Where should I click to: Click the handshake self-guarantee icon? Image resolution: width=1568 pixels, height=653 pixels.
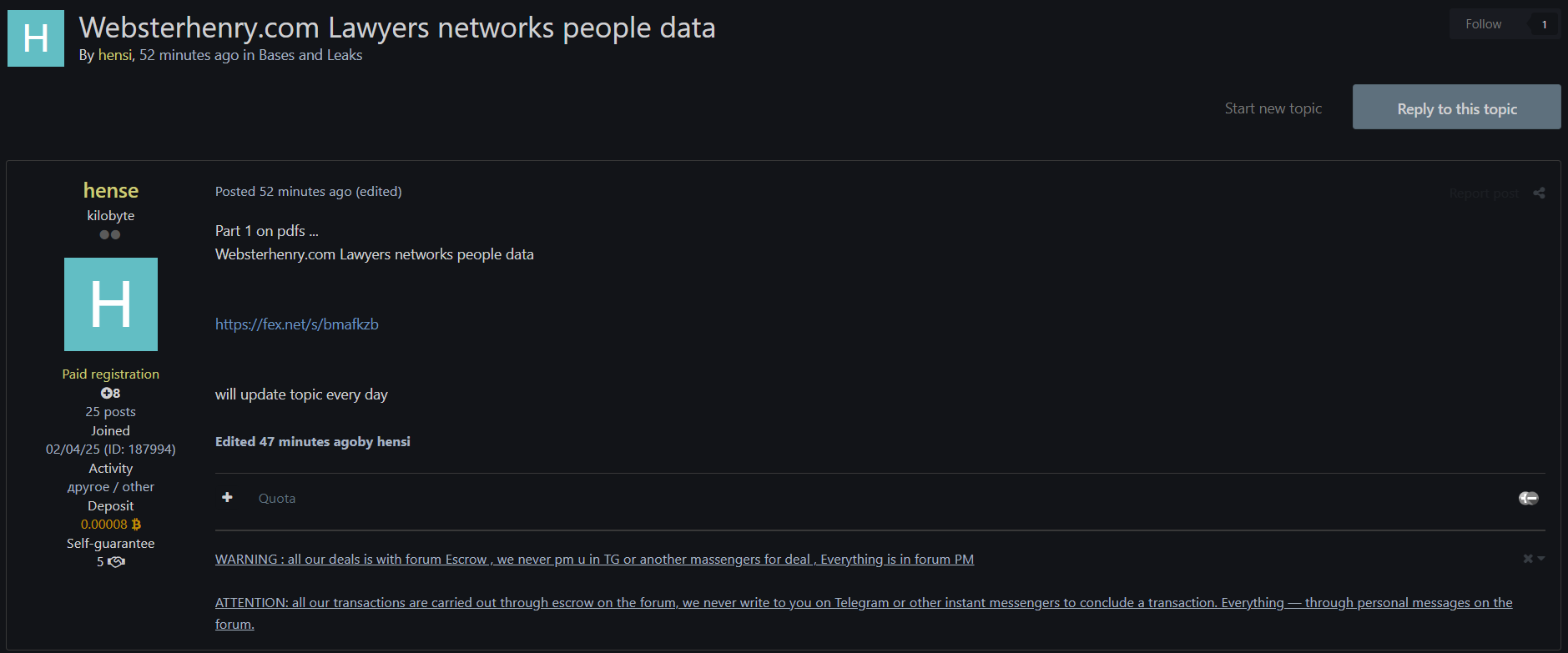[x=117, y=562]
